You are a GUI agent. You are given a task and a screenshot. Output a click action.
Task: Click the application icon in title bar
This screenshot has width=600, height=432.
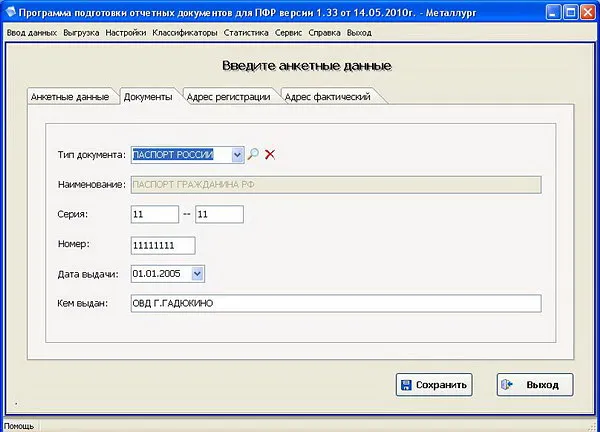pos(10,12)
